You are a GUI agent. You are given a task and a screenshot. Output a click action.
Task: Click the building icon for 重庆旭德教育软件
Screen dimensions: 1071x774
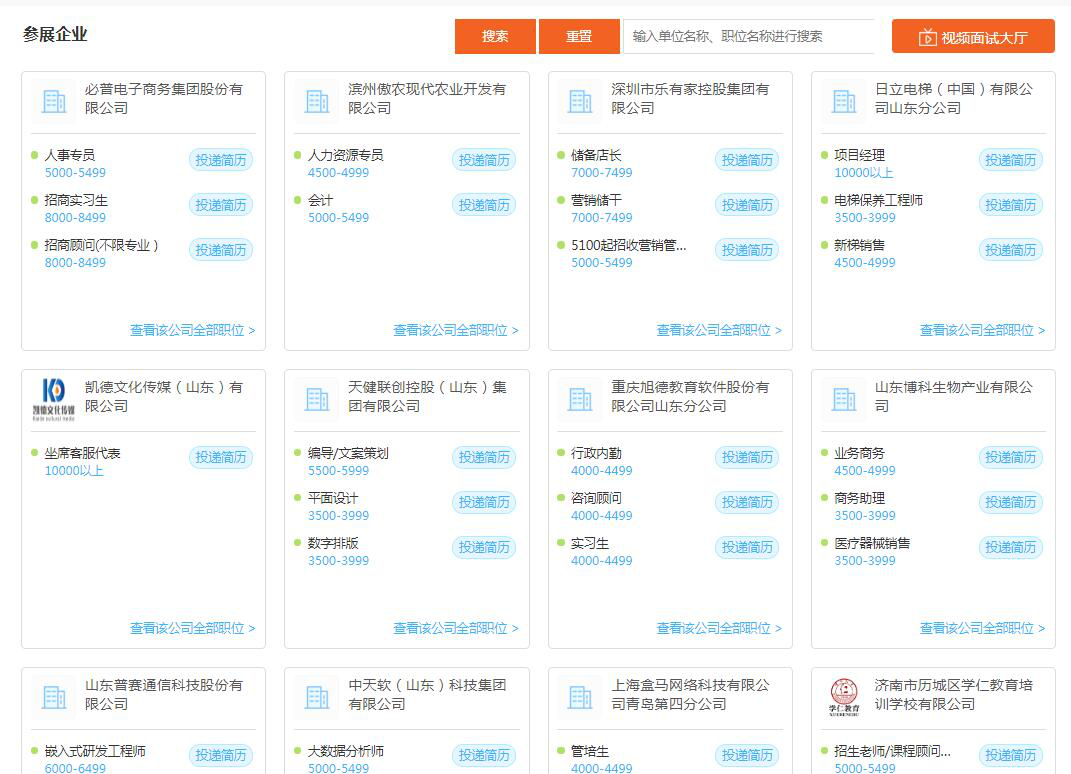pyautogui.click(x=581, y=399)
